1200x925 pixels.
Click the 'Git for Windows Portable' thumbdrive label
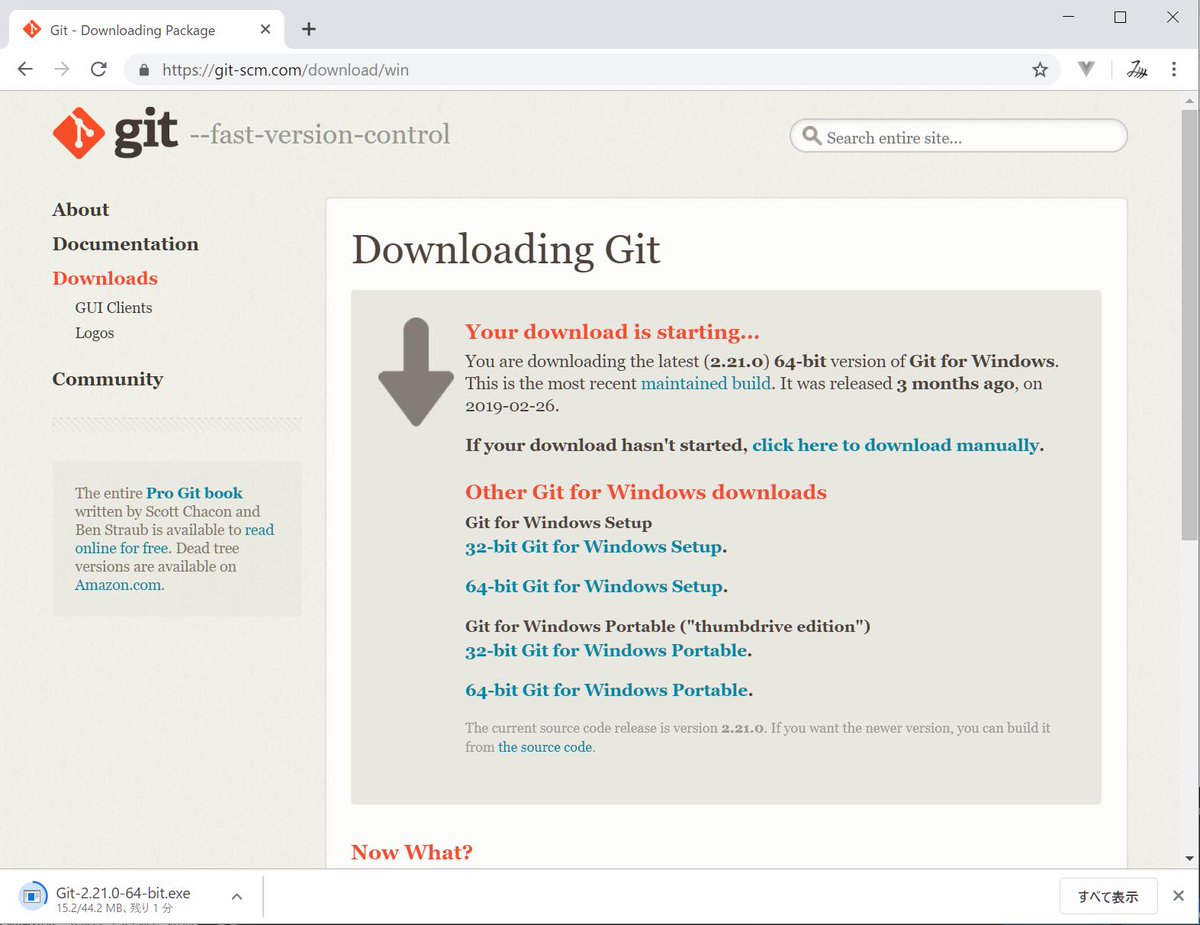668,627
